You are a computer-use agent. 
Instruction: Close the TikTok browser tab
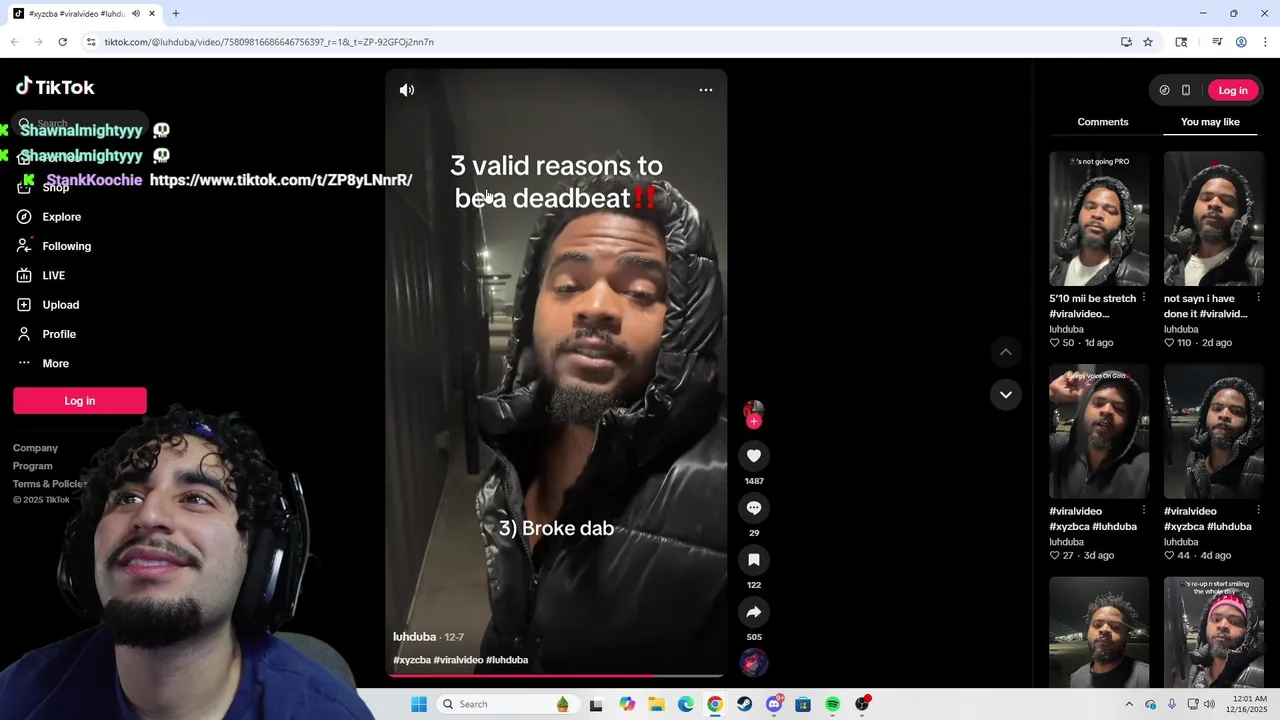pos(152,14)
